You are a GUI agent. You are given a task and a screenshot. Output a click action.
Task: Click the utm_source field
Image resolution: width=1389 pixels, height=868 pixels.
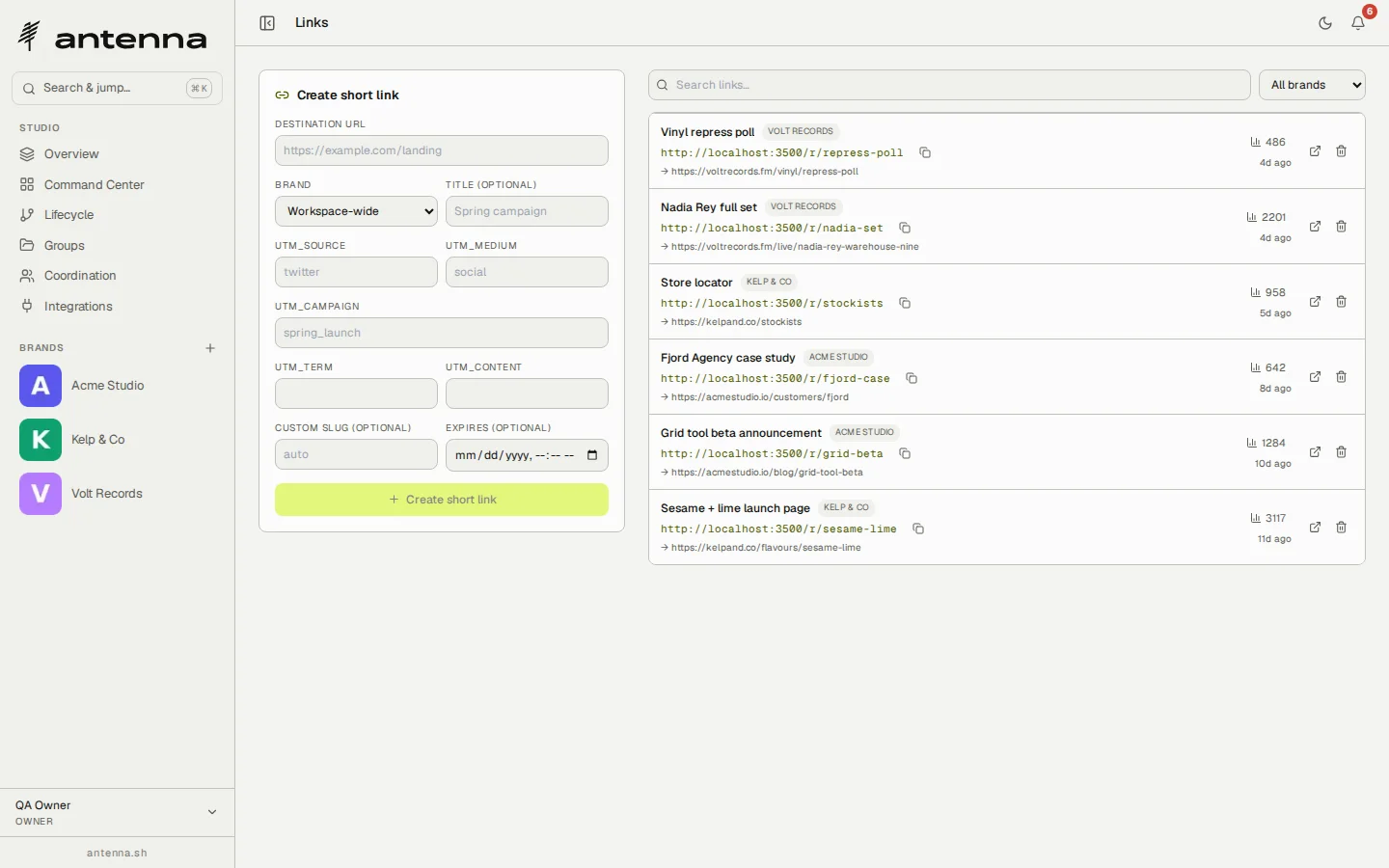[x=356, y=272]
